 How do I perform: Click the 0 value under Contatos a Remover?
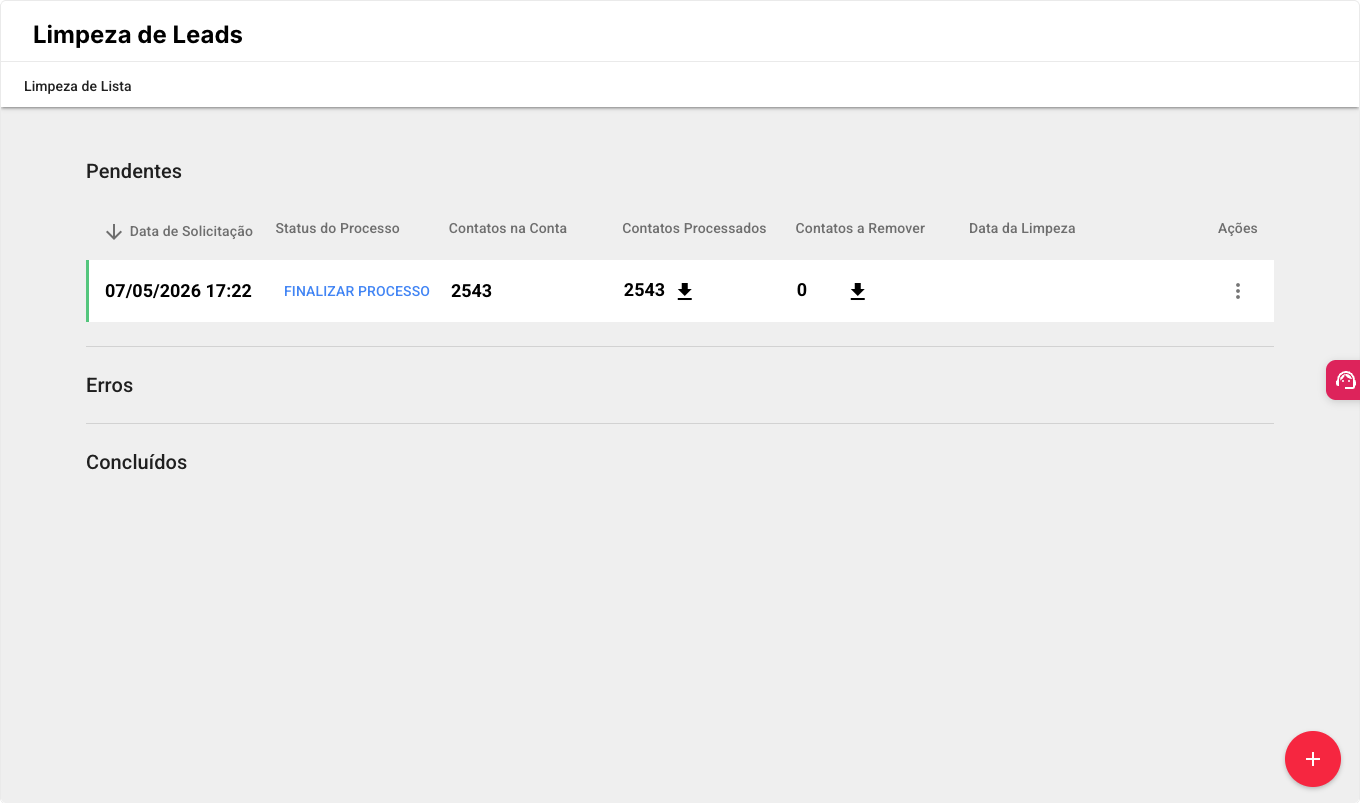click(802, 290)
